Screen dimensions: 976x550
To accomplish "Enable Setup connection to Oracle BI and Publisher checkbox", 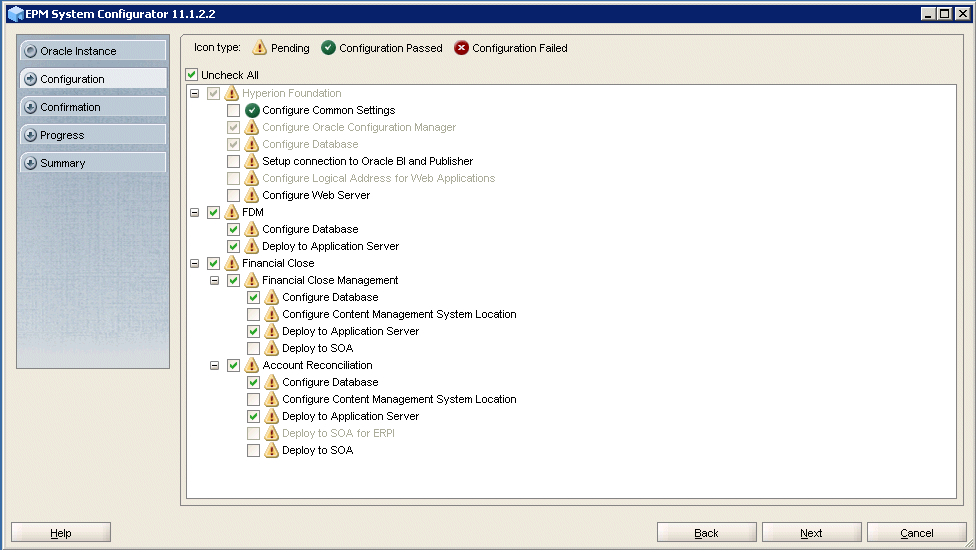I will tap(233, 161).
